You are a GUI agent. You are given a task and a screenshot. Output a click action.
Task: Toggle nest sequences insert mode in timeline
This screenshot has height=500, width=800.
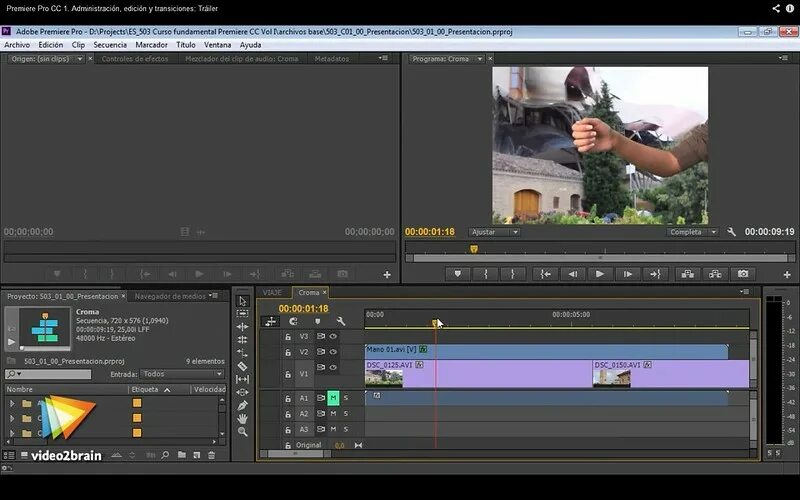[270, 321]
